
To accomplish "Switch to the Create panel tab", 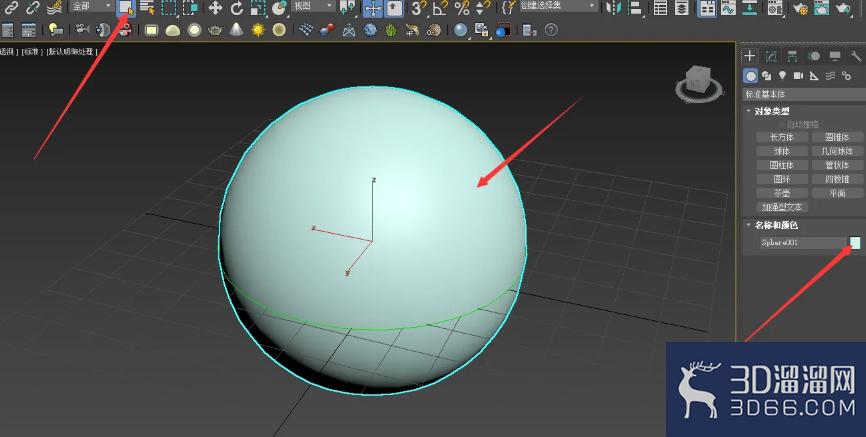I will [x=749, y=56].
